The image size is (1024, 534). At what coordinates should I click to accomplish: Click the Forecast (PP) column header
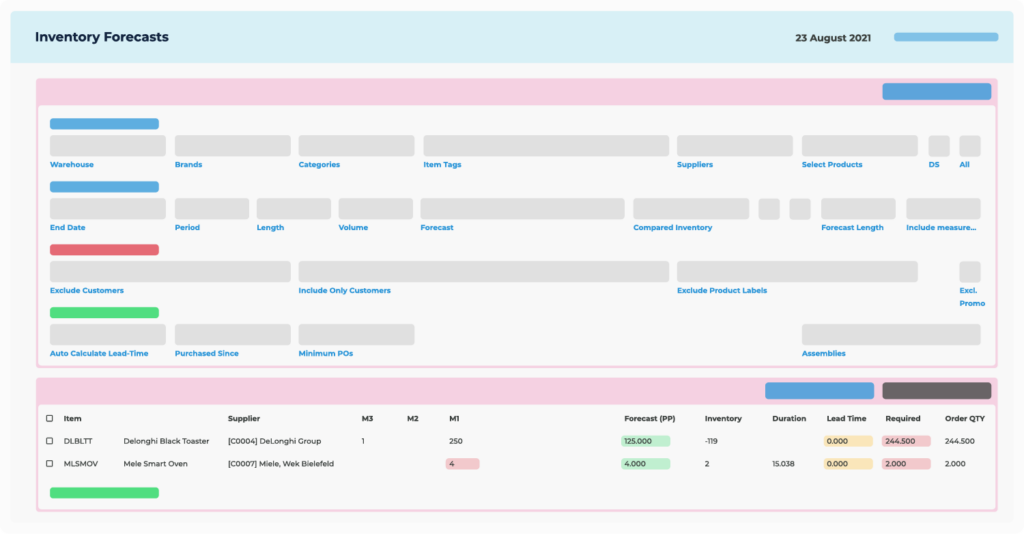pyautogui.click(x=649, y=418)
